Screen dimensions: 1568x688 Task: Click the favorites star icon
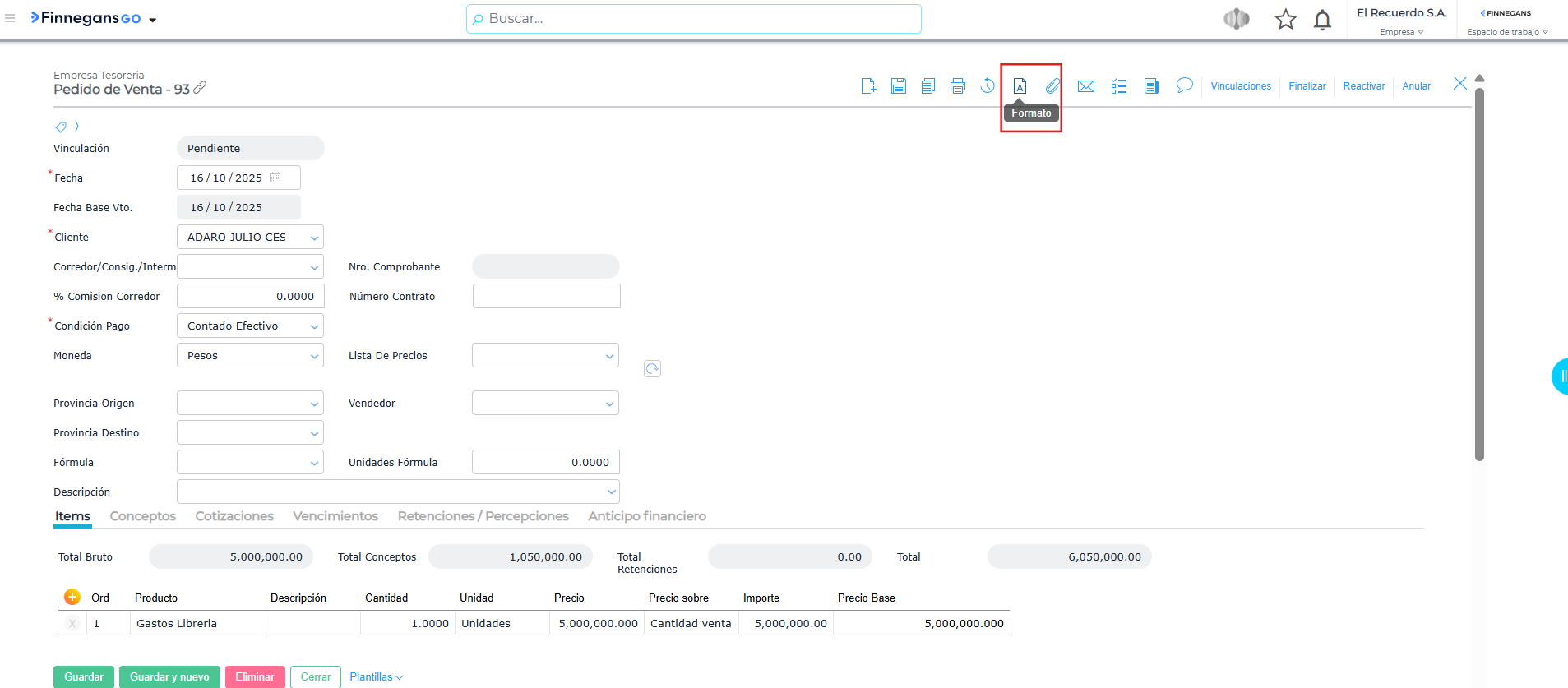click(x=1285, y=20)
